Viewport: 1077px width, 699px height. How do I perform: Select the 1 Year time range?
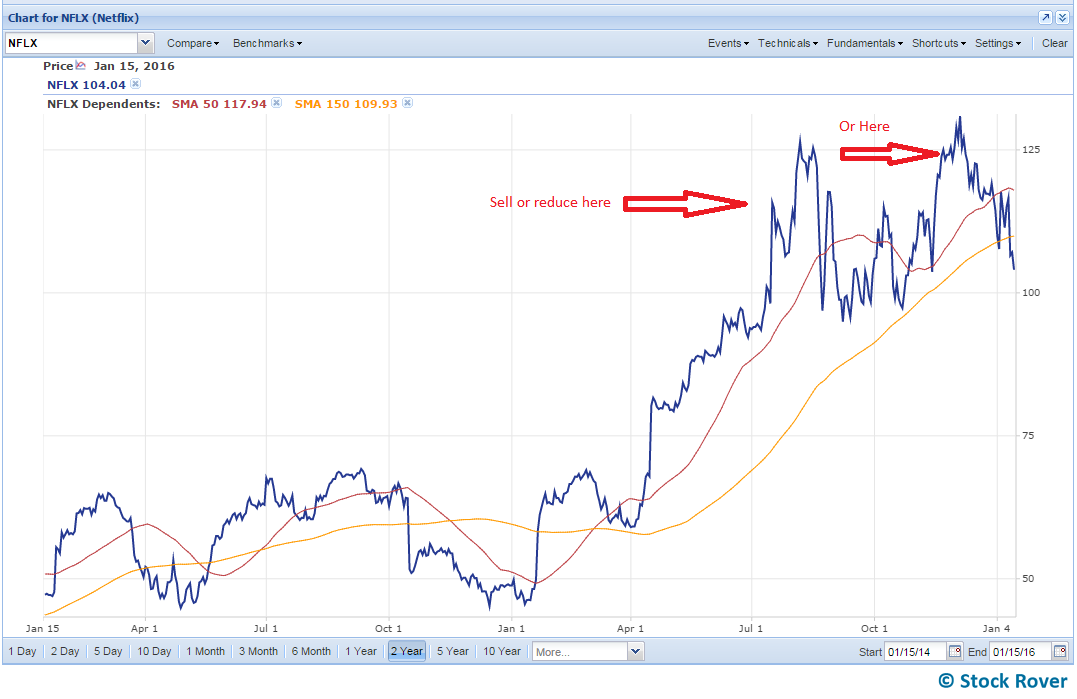point(361,651)
